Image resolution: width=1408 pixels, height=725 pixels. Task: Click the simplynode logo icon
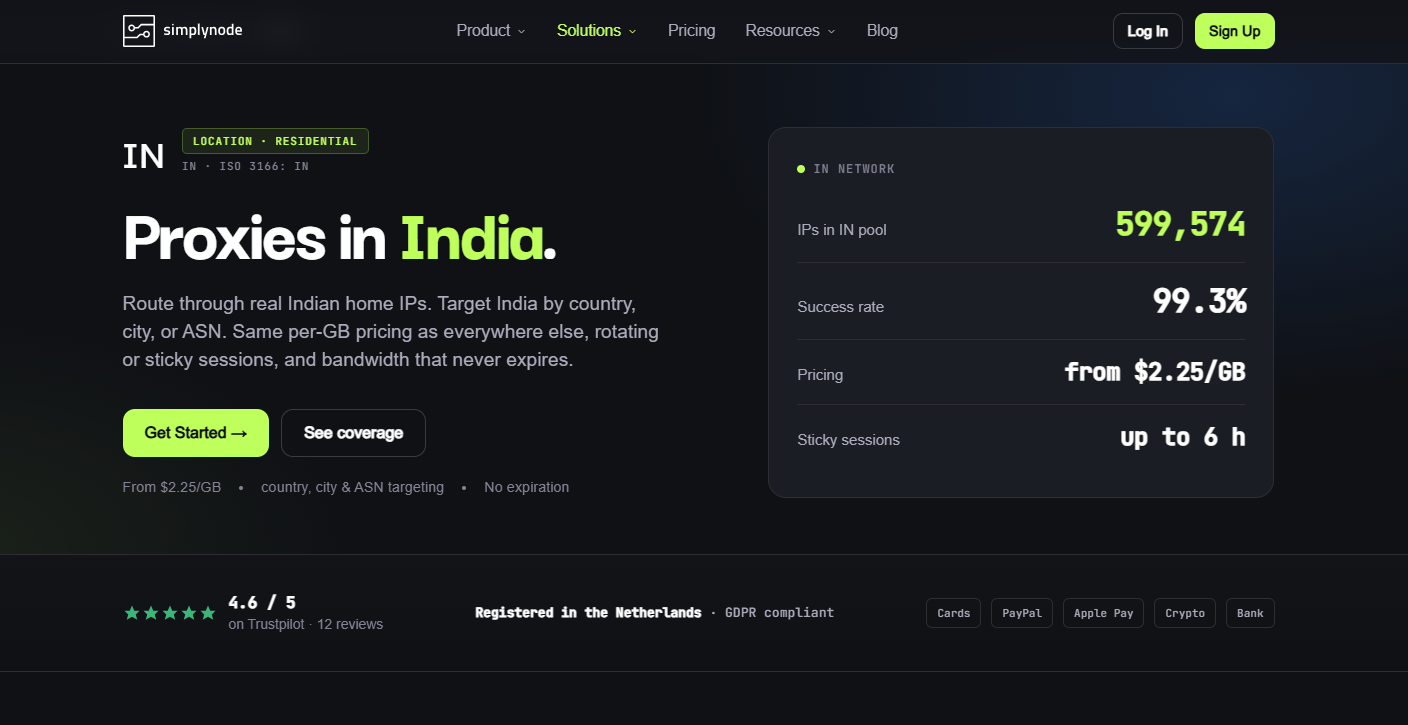139,31
